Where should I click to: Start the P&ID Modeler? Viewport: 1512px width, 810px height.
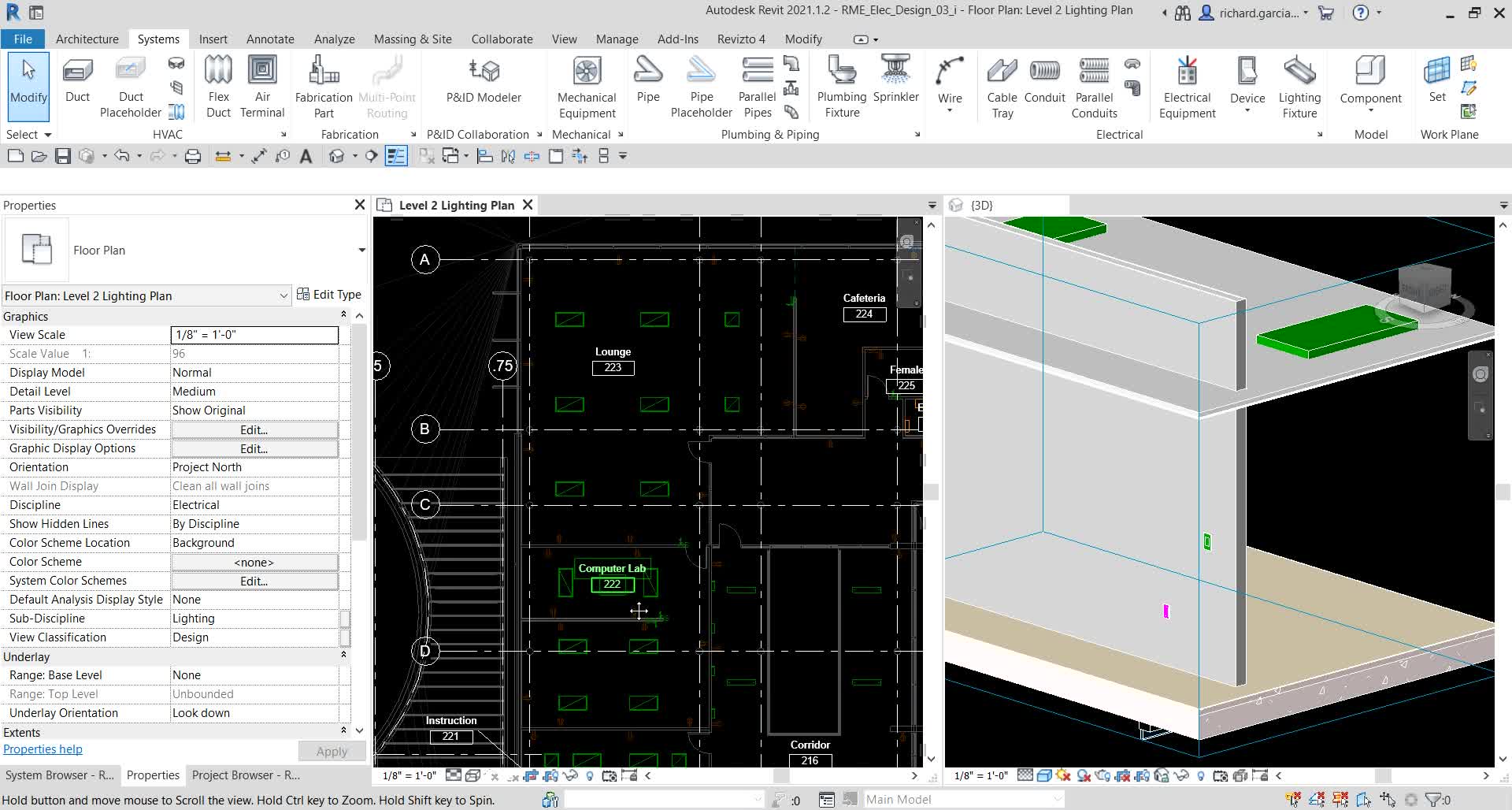coord(484,83)
